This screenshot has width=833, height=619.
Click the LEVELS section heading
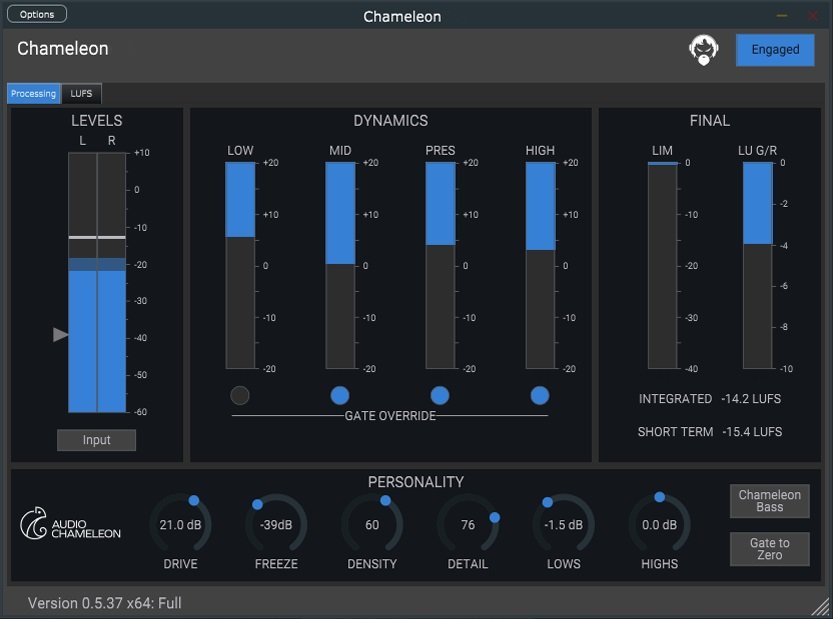(97, 121)
